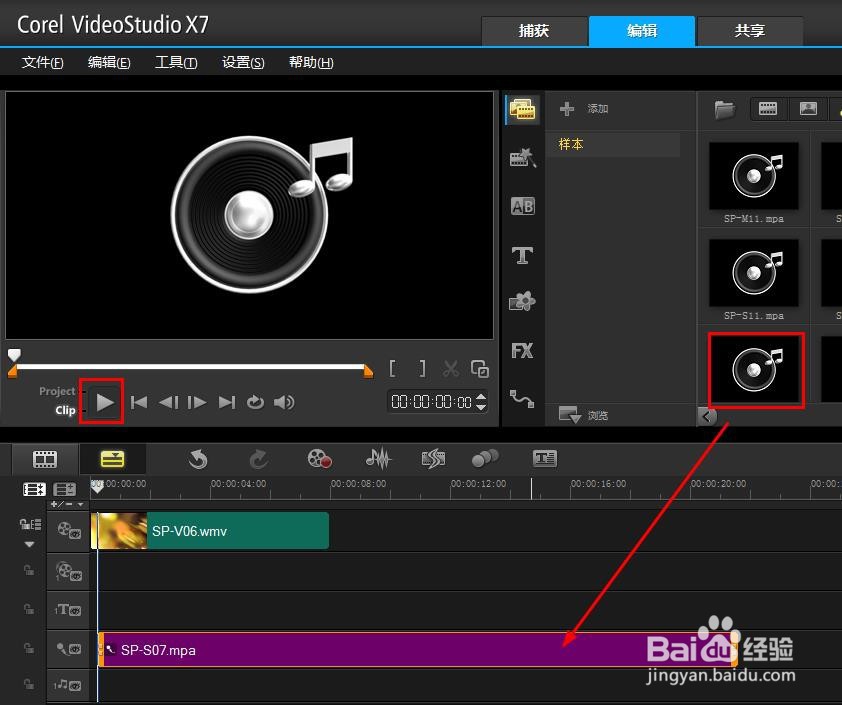Toggle Title track visibility
The width and height of the screenshot is (842, 705).
pos(68,610)
